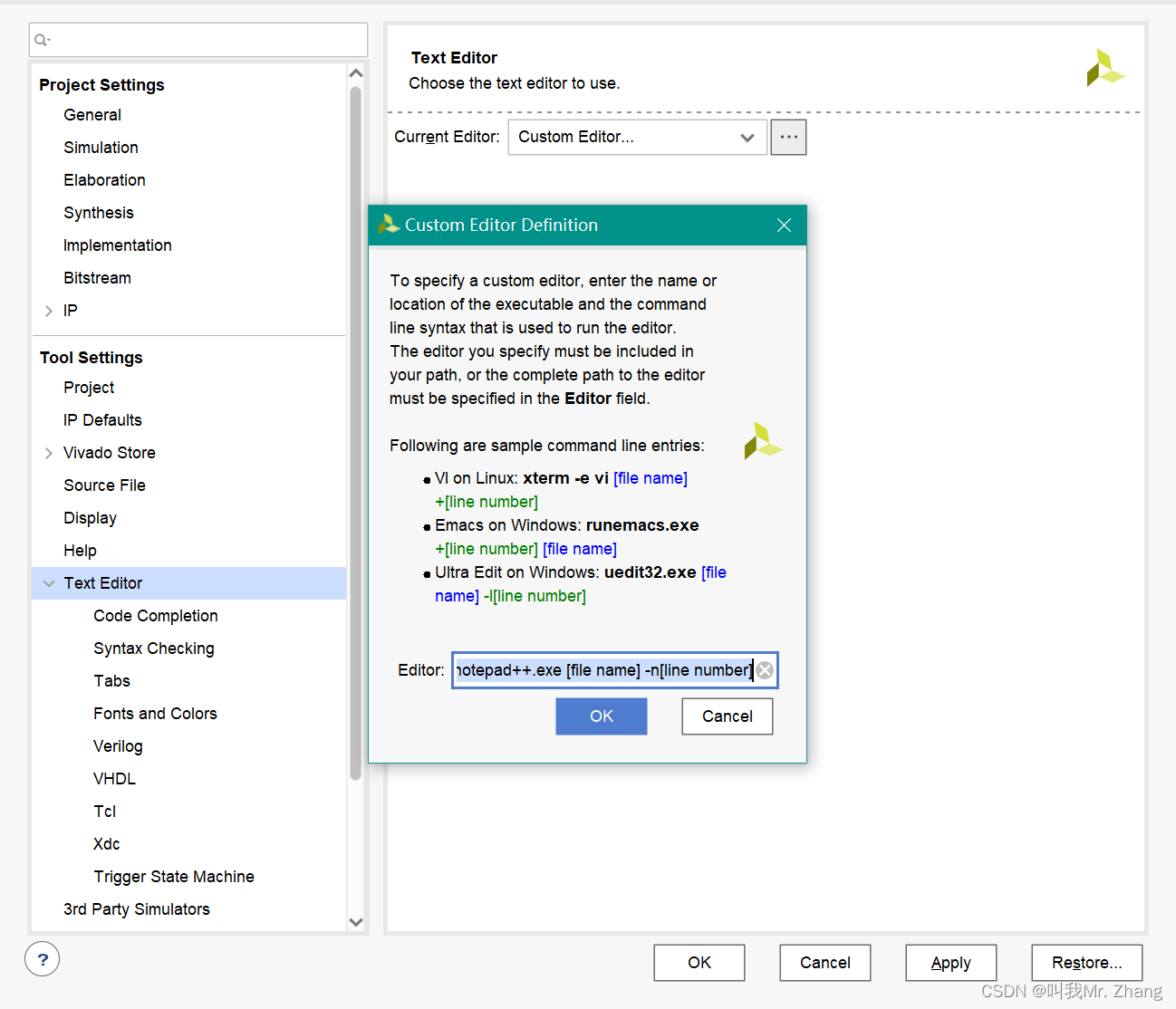The width and height of the screenshot is (1176, 1009).
Task: Select Xdc editor settings
Action: [x=106, y=844]
